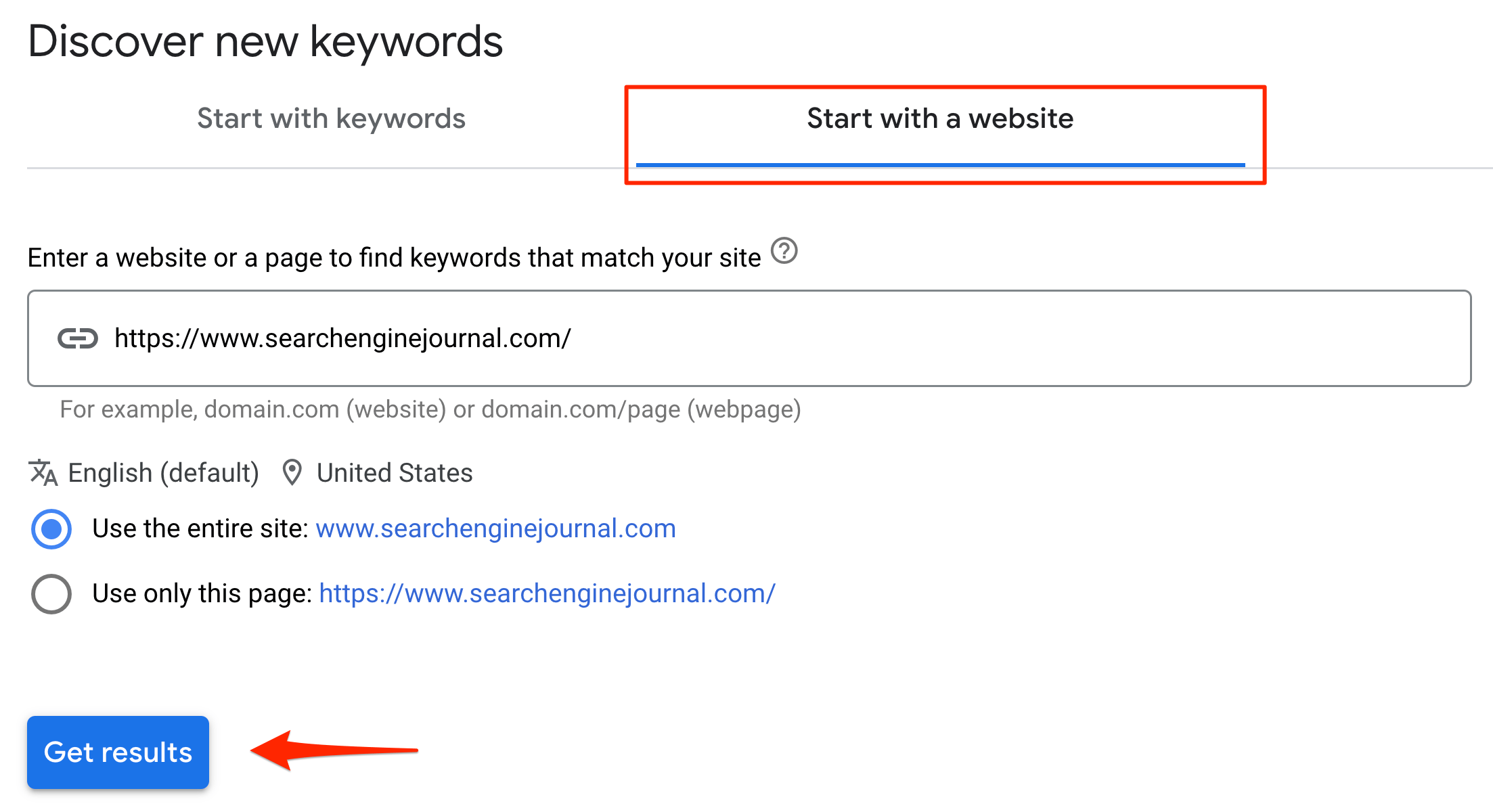Click the location pin icon
Screen dimensions: 1493x812
(x=292, y=473)
